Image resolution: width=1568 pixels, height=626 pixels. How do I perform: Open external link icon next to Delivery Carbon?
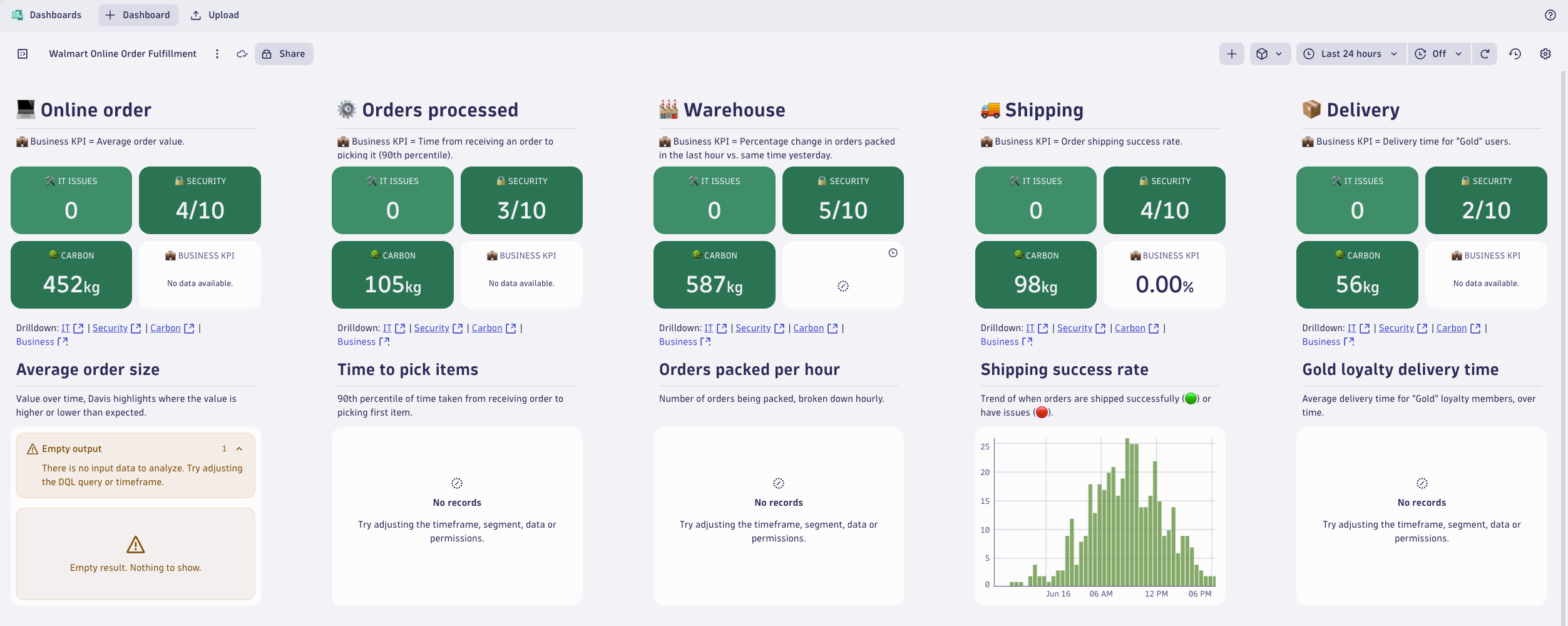[1475, 328]
